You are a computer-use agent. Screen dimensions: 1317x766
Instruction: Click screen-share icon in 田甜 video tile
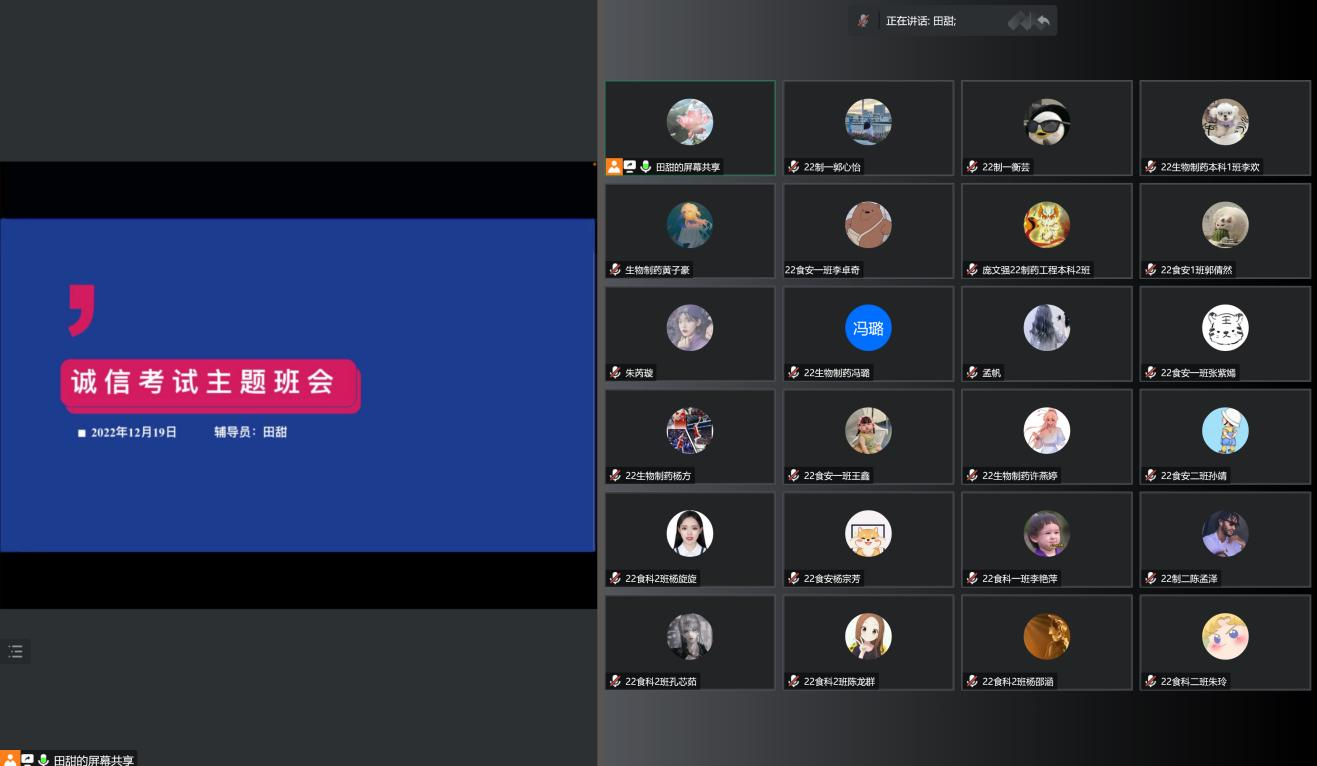[629, 167]
